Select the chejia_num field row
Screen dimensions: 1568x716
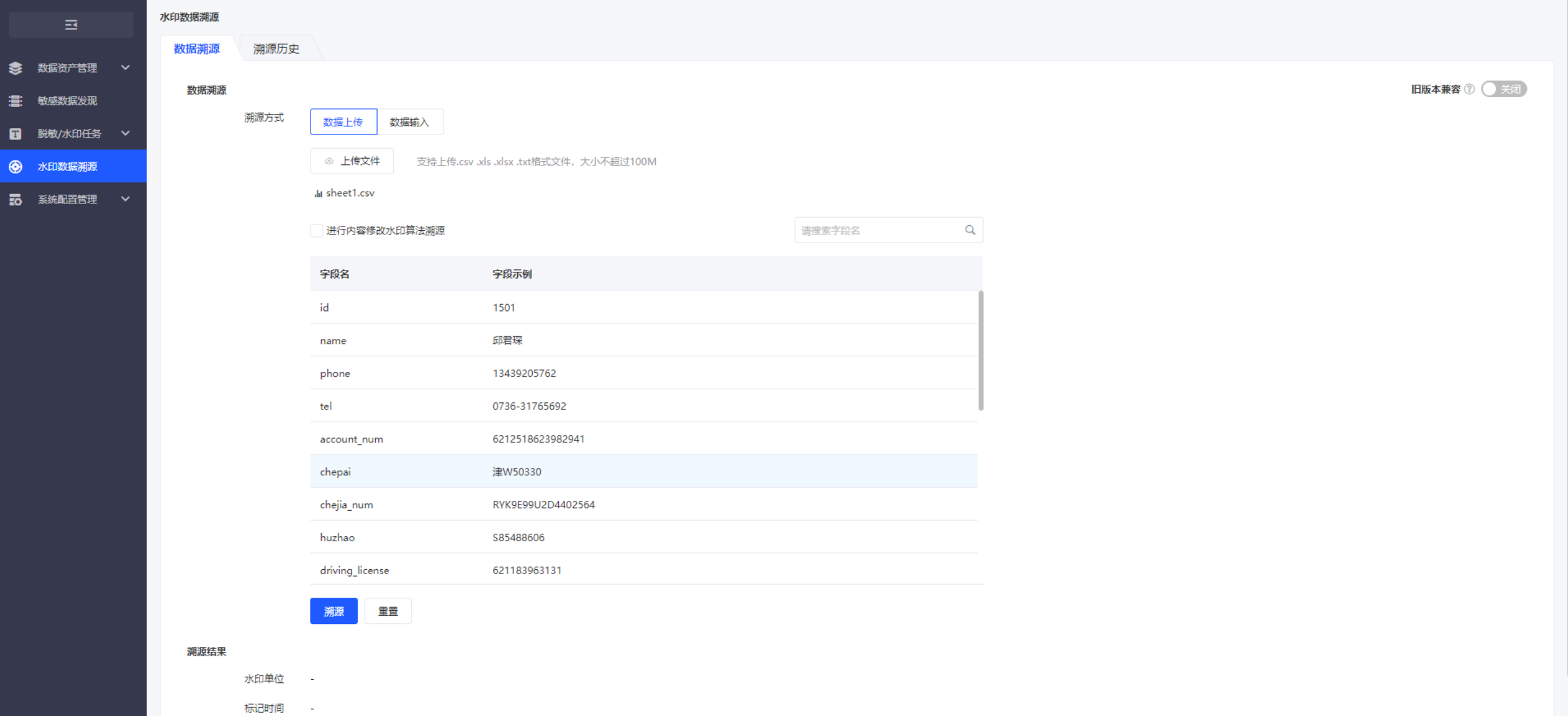click(x=644, y=504)
